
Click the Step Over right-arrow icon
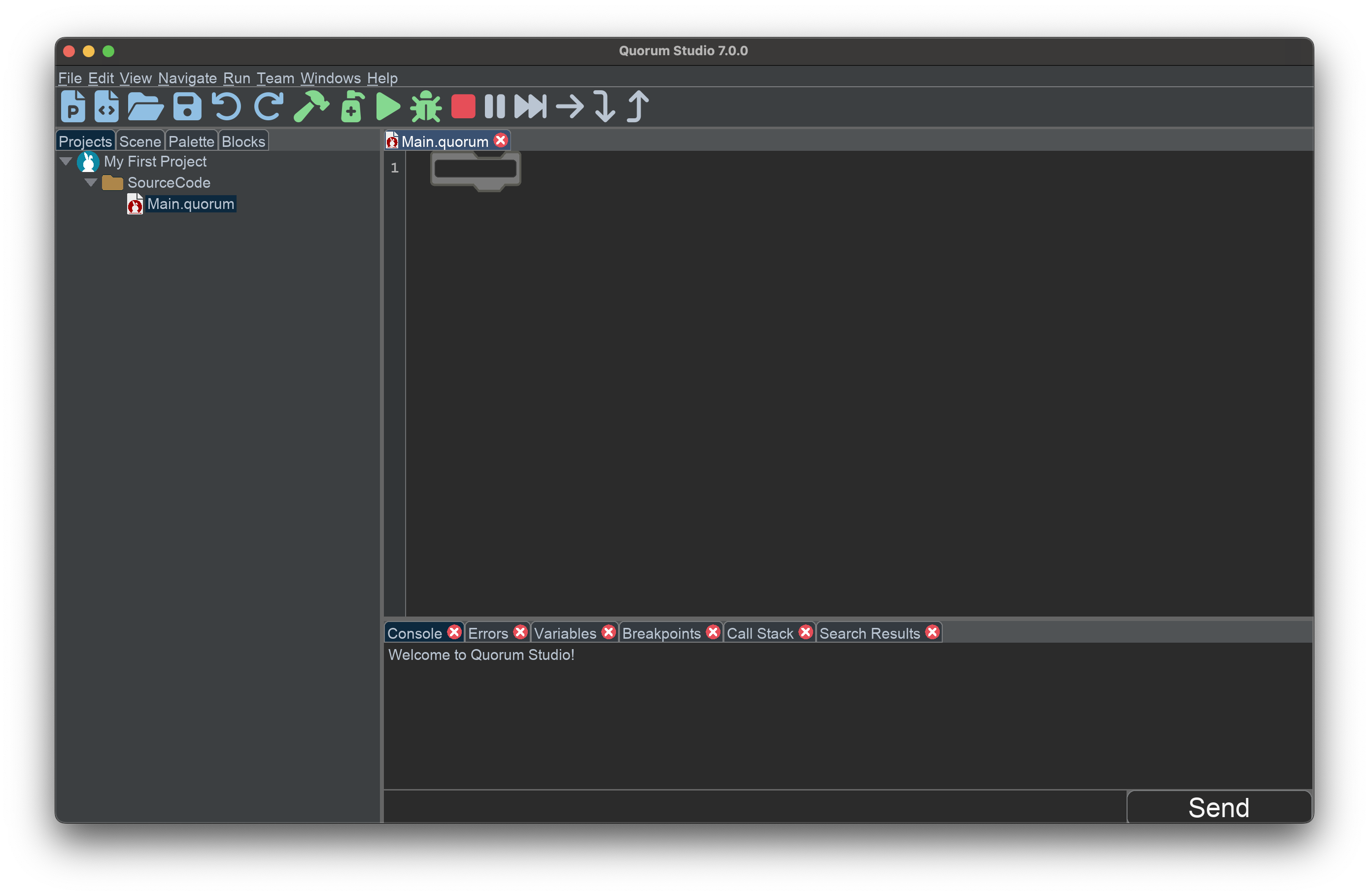click(570, 106)
